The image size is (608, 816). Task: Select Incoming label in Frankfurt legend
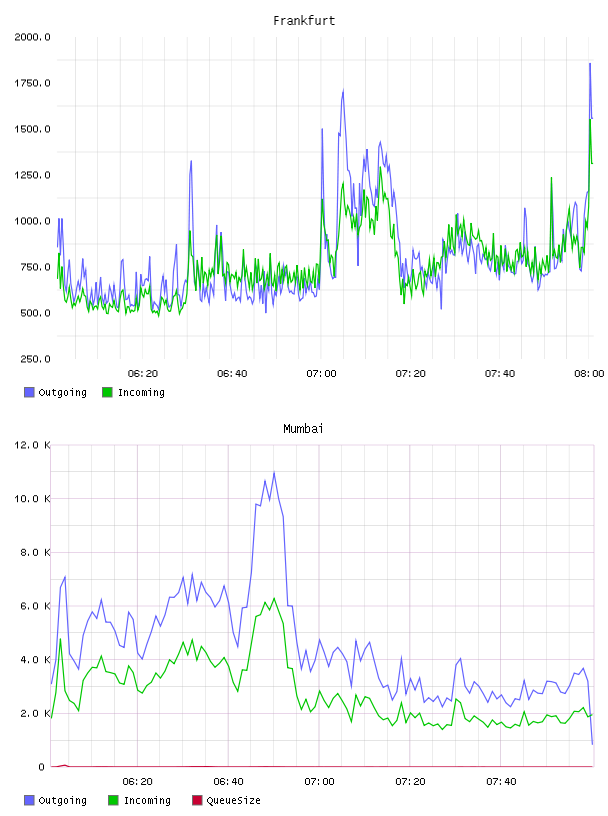141,392
